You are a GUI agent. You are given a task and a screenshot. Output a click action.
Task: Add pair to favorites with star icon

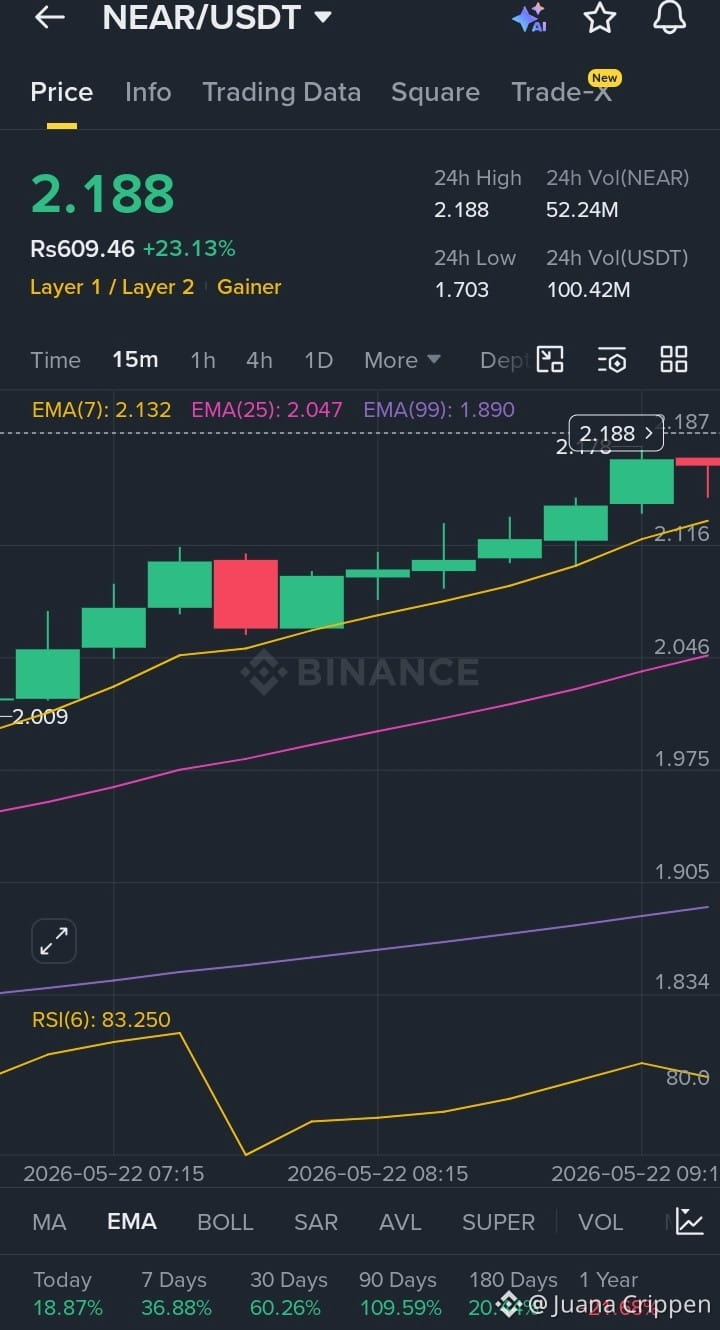(x=600, y=17)
